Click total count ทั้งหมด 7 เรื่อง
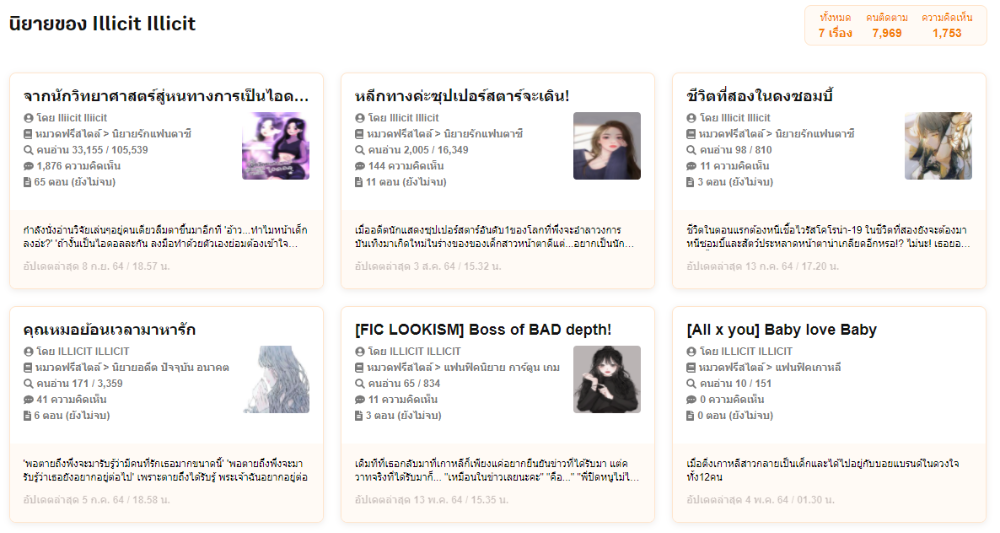The image size is (1000, 533). 835,26
